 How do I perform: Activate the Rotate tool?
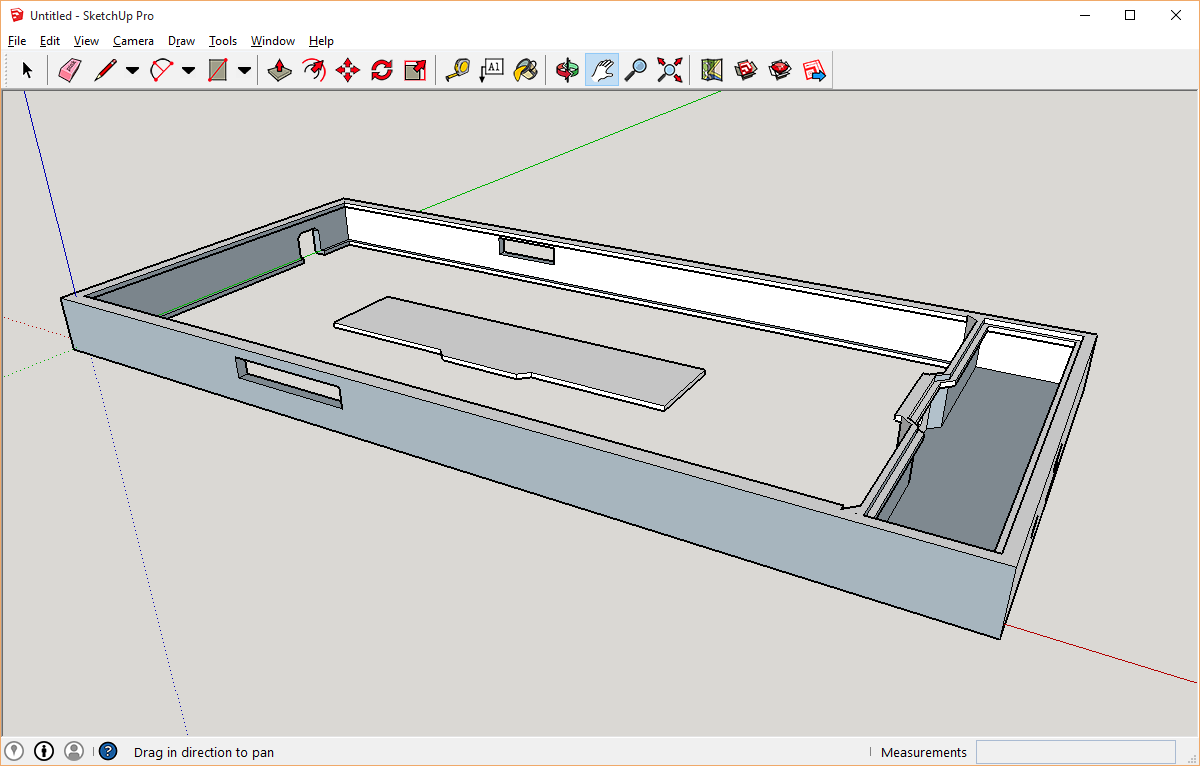click(x=382, y=70)
